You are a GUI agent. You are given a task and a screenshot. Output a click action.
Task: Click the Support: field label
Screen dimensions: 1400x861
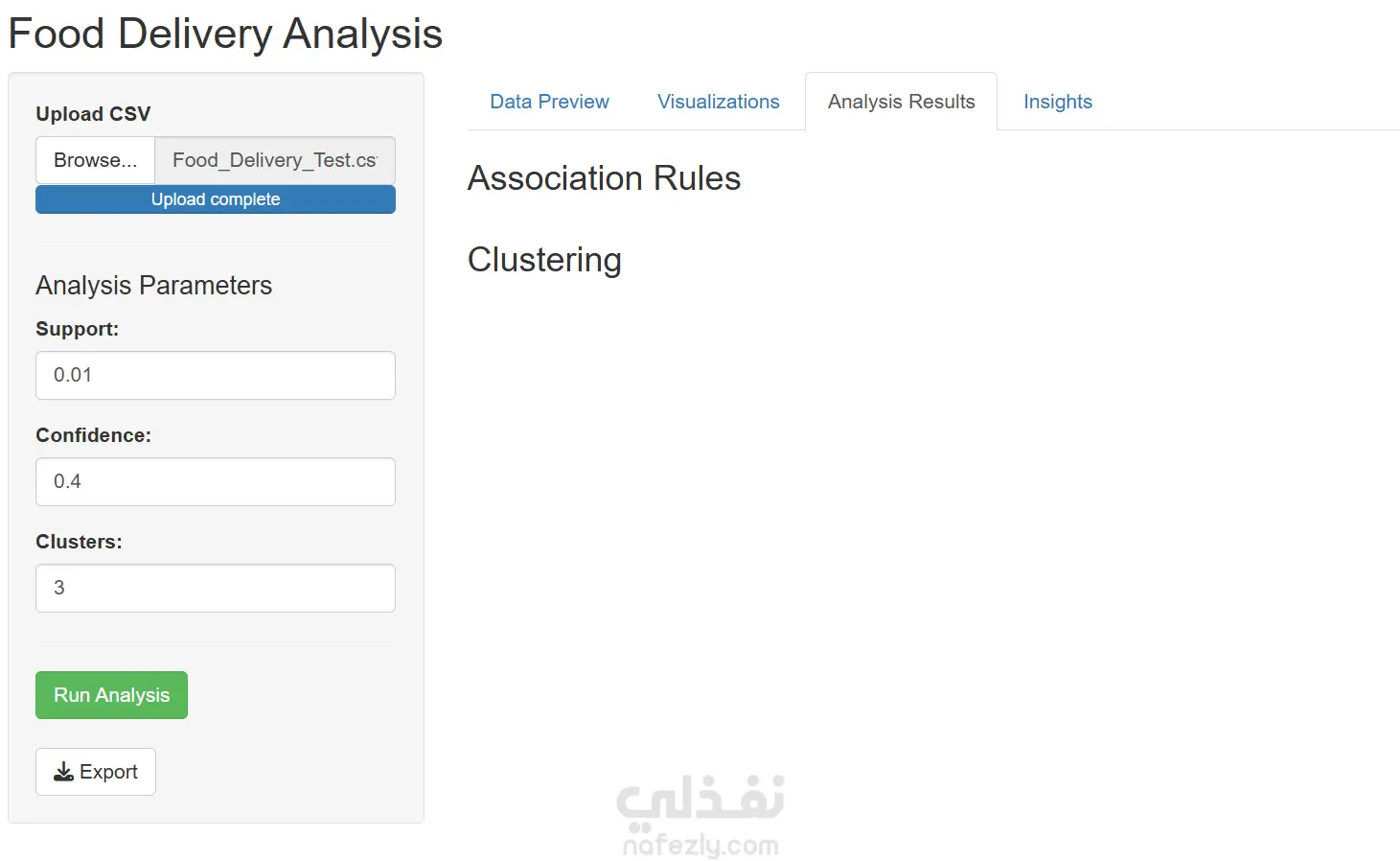pyautogui.click(x=77, y=329)
